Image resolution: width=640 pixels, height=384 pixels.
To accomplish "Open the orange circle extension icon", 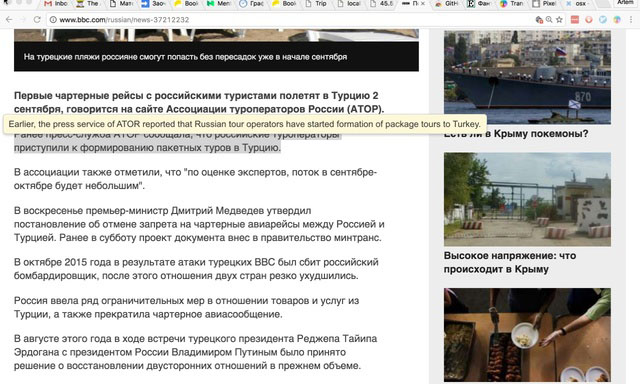I will pyautogui.click(x=589, y=20).
